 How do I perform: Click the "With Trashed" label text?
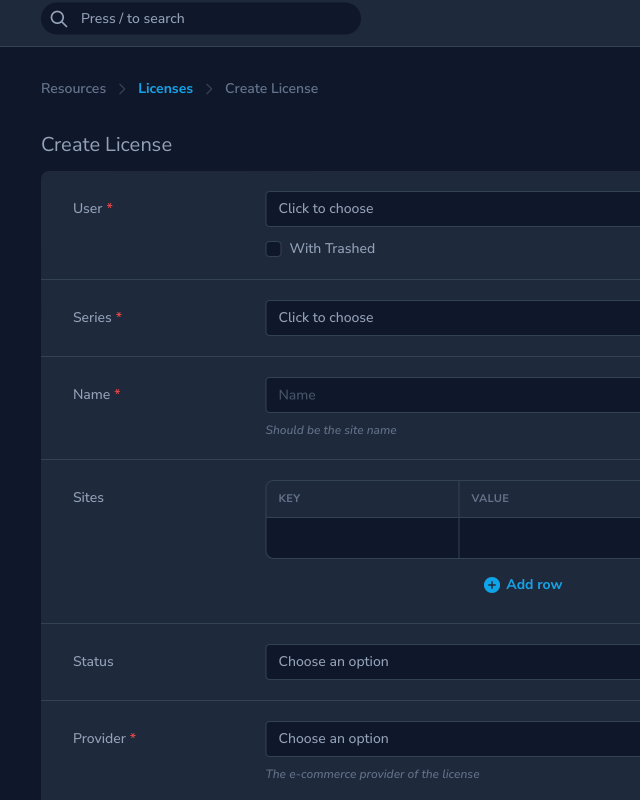(332, 249)
